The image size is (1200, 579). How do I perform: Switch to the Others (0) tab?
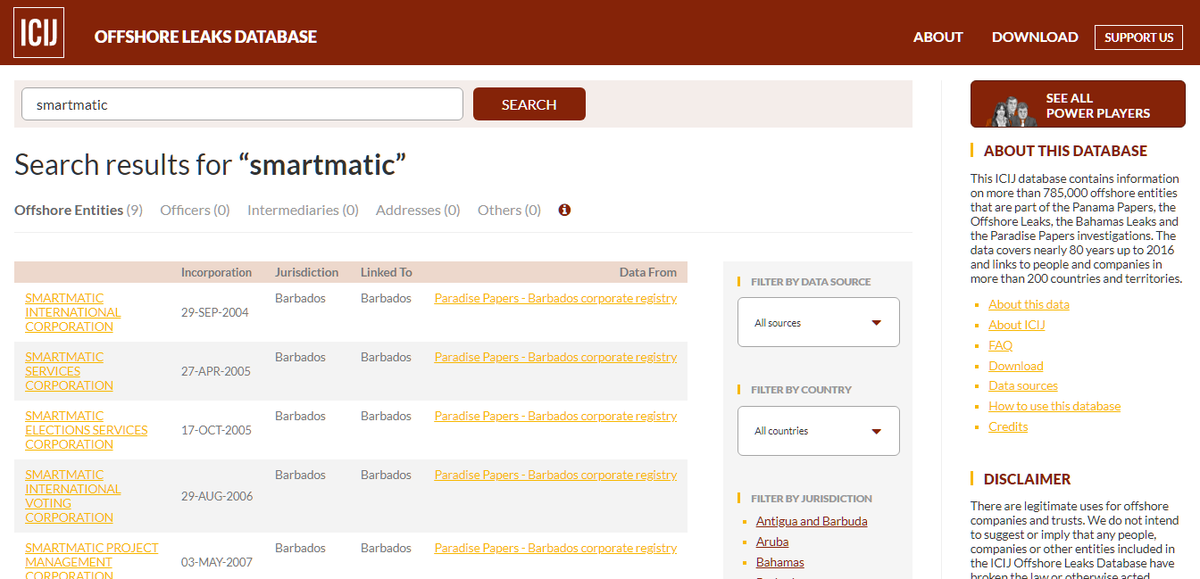click(509, 210)
